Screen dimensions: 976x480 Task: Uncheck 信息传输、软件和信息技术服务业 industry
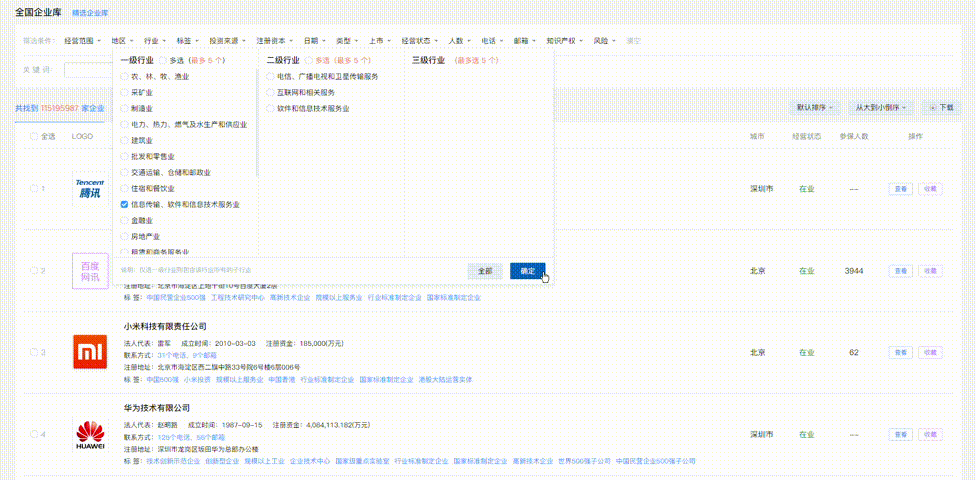[125, 204]
